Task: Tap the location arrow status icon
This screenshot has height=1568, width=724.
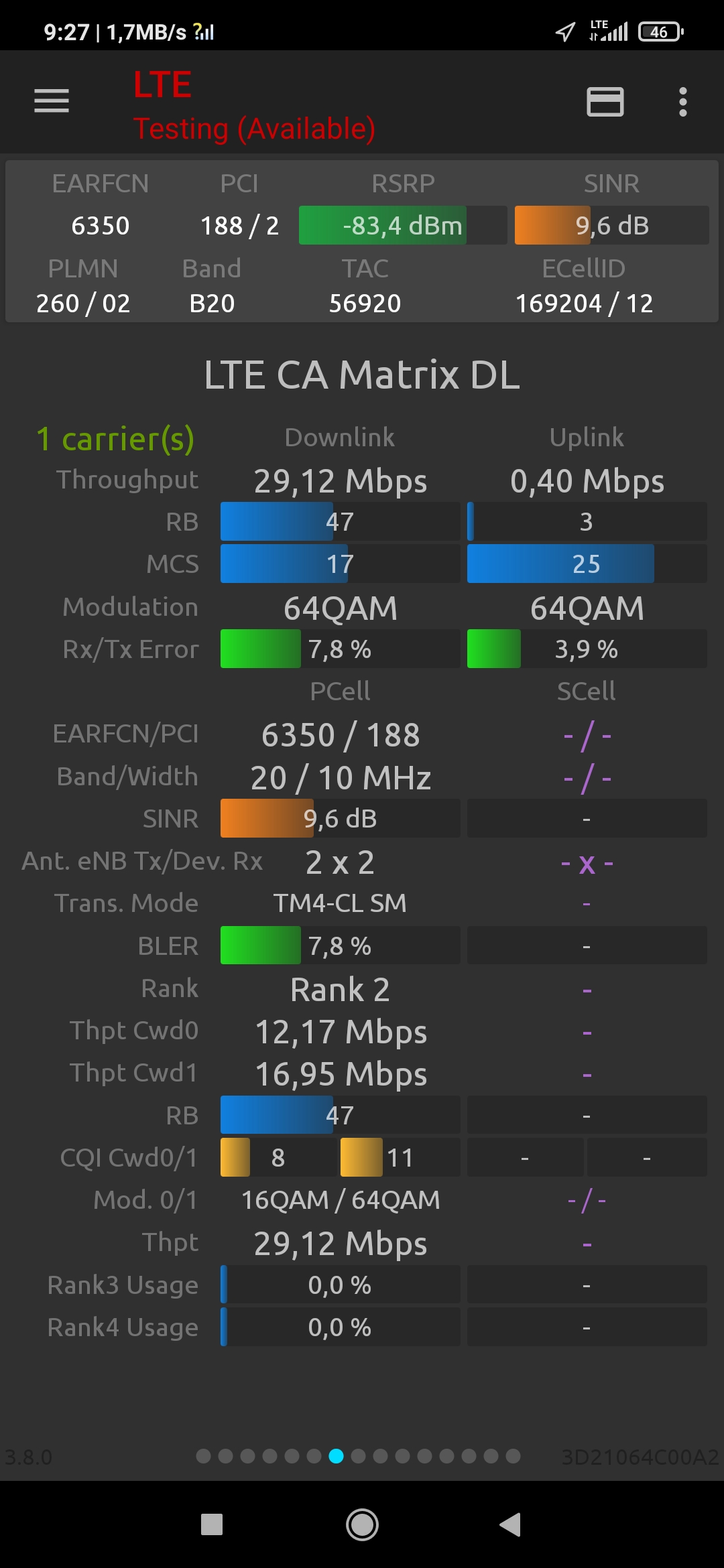Action: click(x=565, y=31)
